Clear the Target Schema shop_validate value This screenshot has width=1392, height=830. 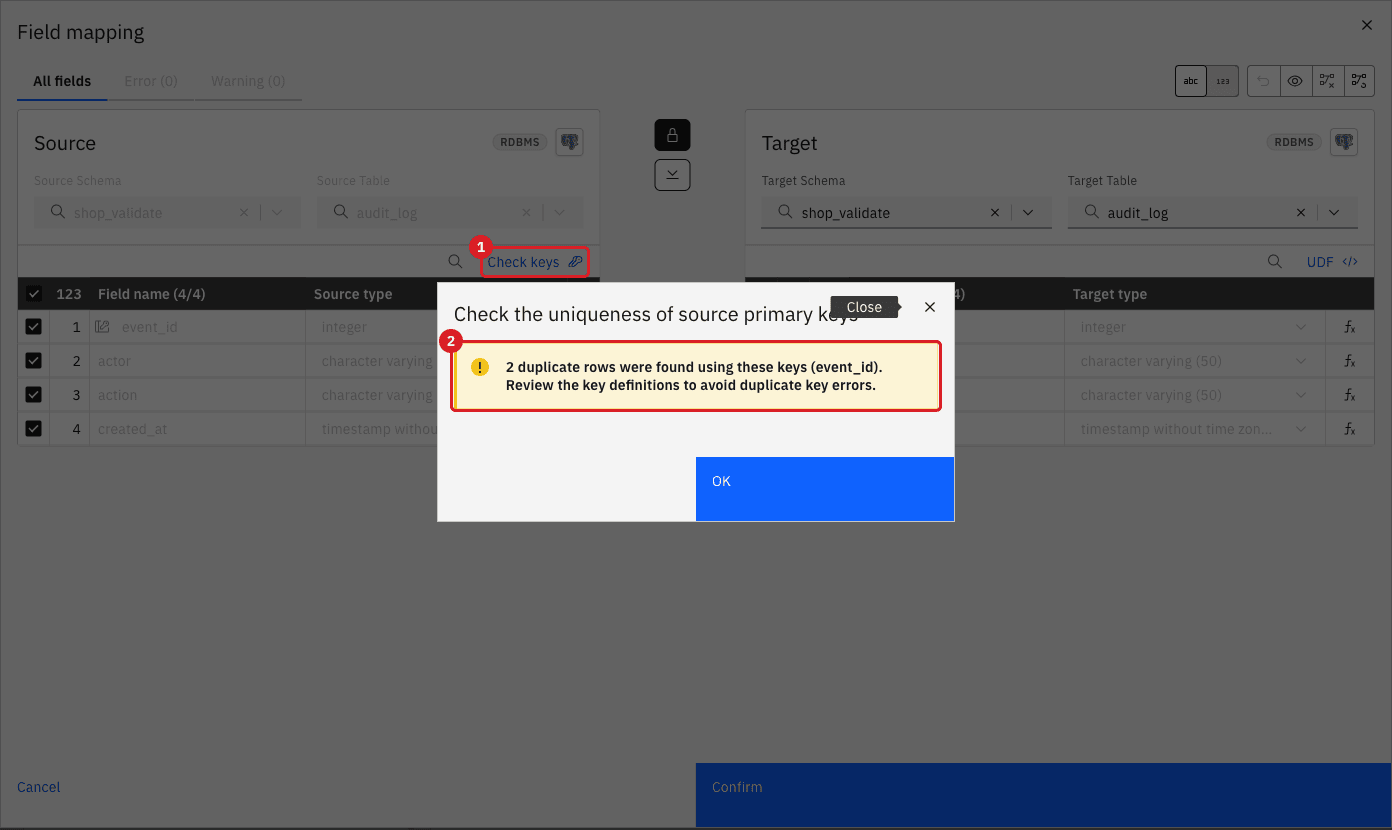click(x=995, y=213)
